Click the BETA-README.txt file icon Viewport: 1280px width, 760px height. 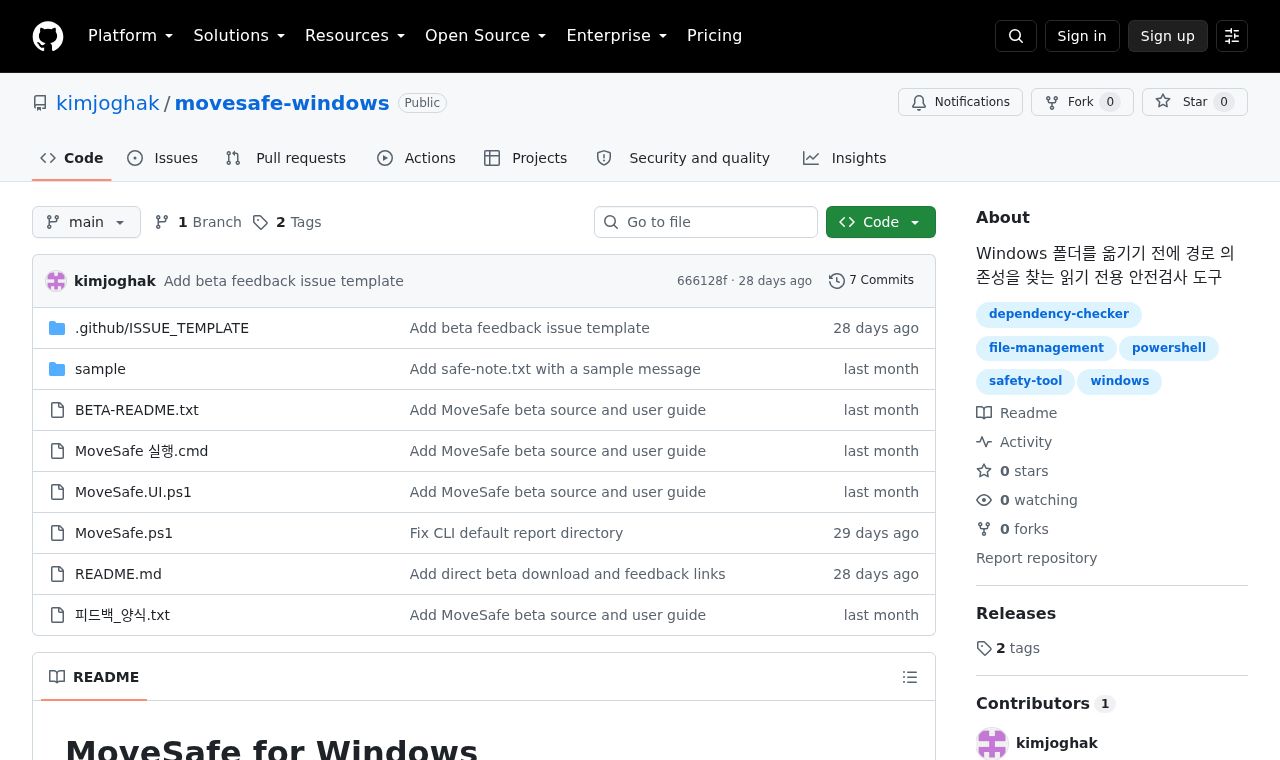point(57,410)
